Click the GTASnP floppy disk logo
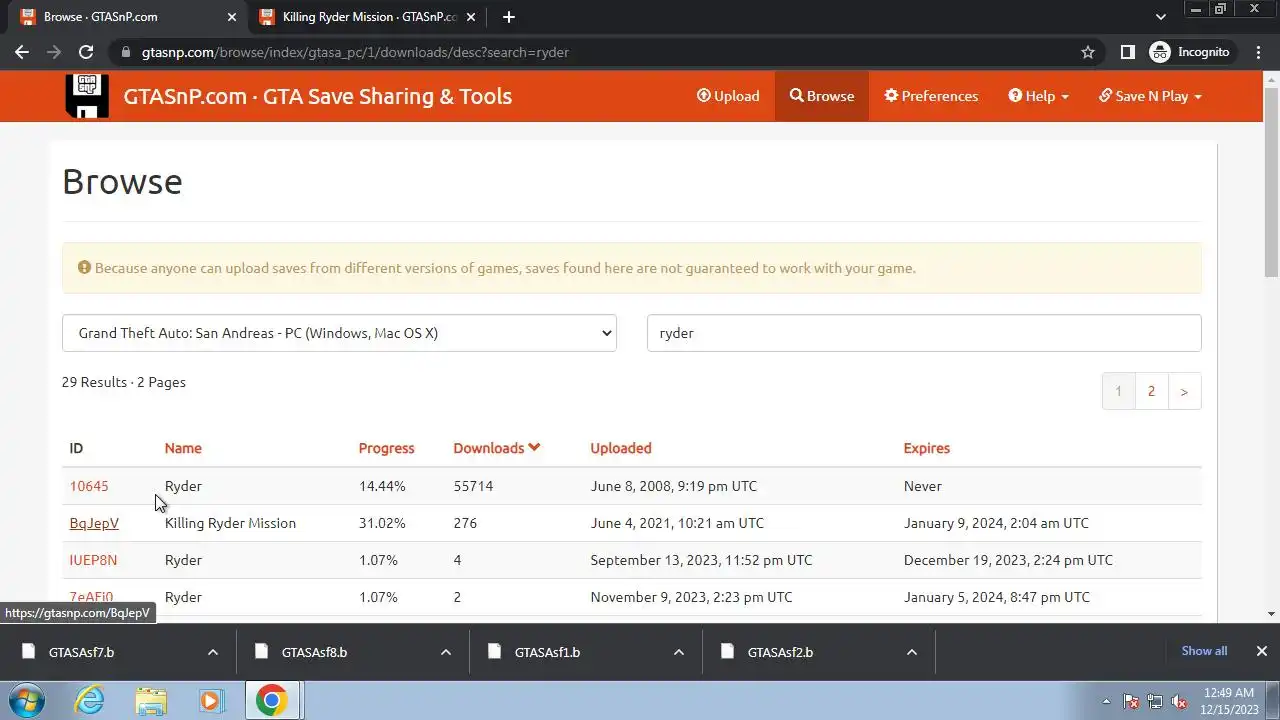Image resolution: width=1280 pixels, height=720 pixels. click(87, 96)
